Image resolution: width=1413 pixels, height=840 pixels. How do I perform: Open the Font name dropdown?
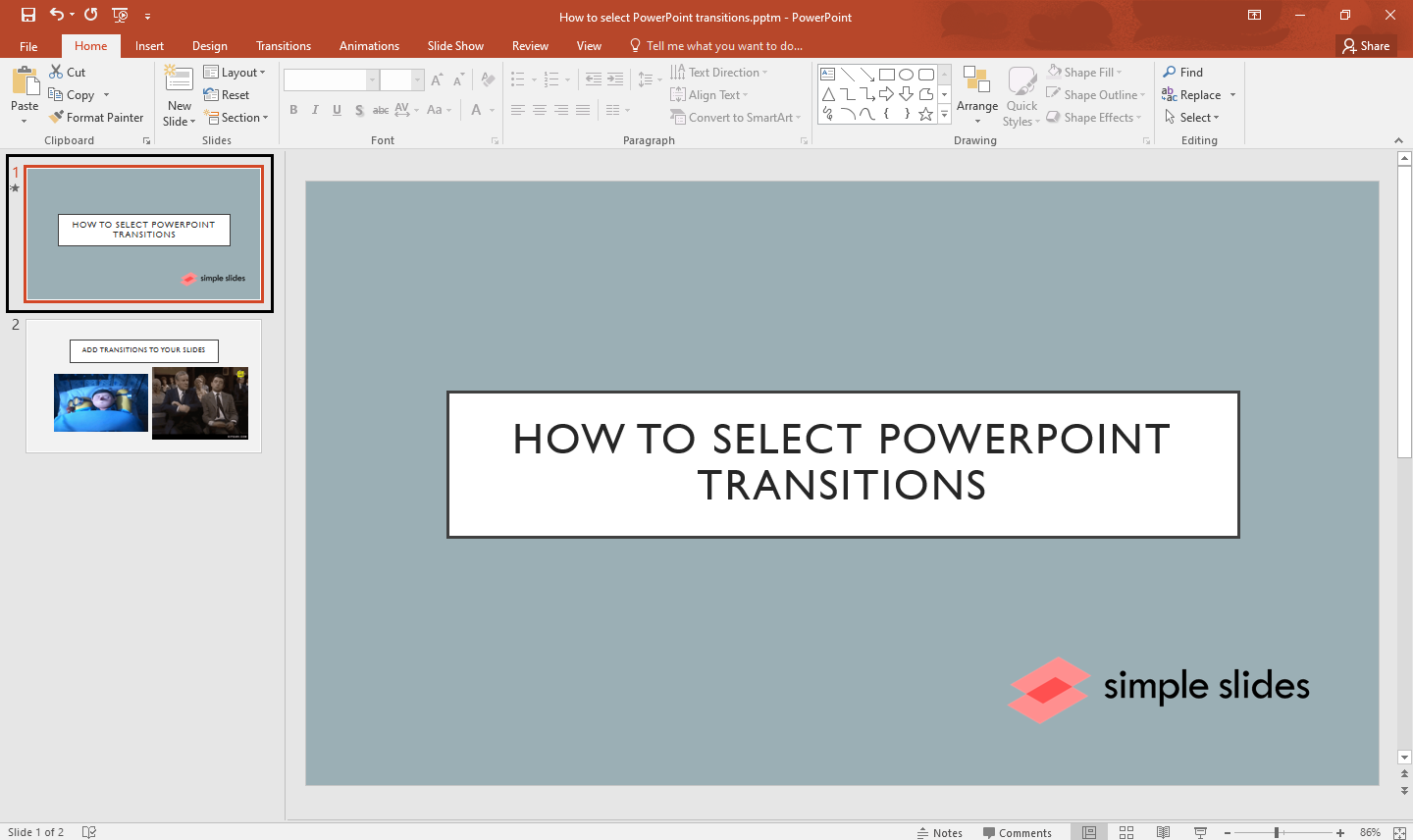click(x=371, y=79)
